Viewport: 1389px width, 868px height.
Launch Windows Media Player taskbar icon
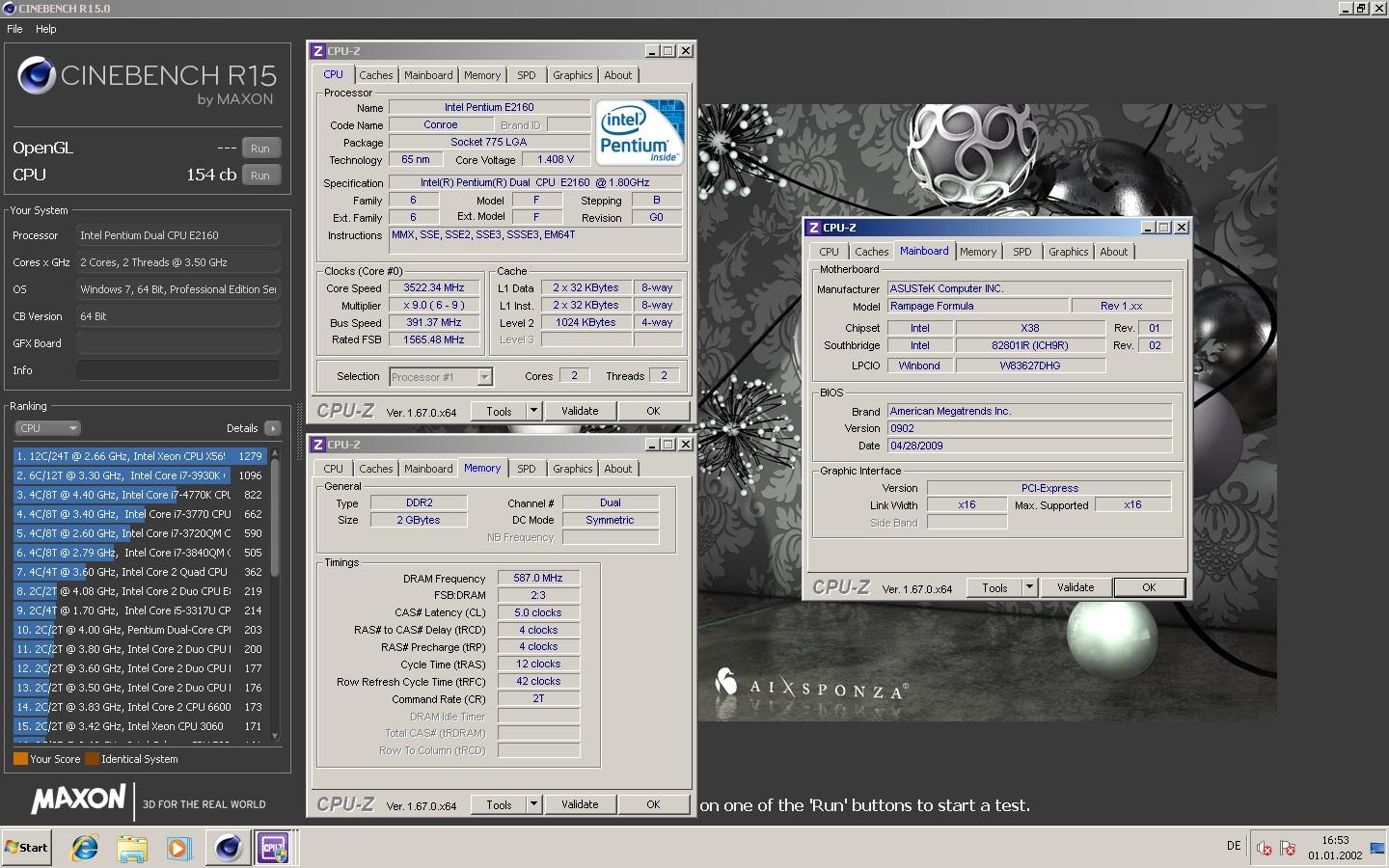pos(178,848)
